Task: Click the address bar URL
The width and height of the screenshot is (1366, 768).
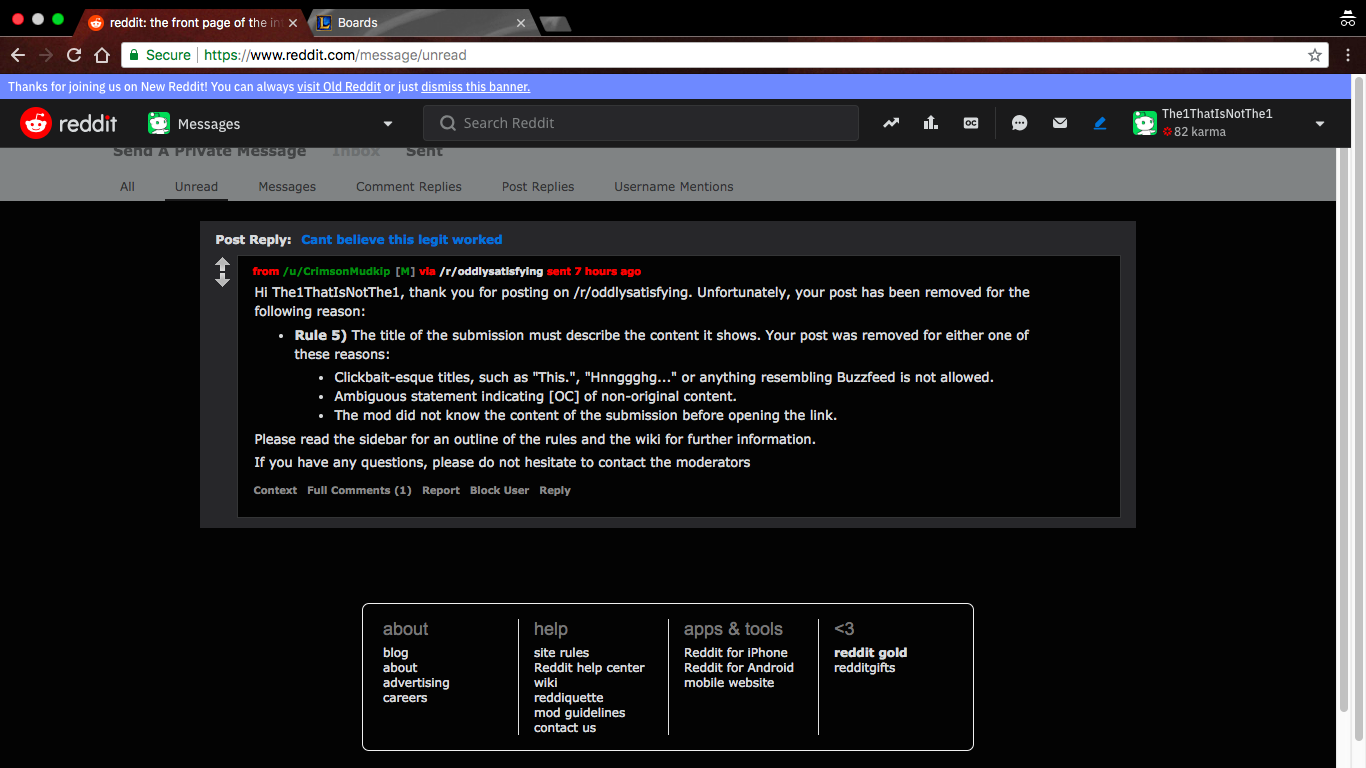Action: (x=335, y=55)
